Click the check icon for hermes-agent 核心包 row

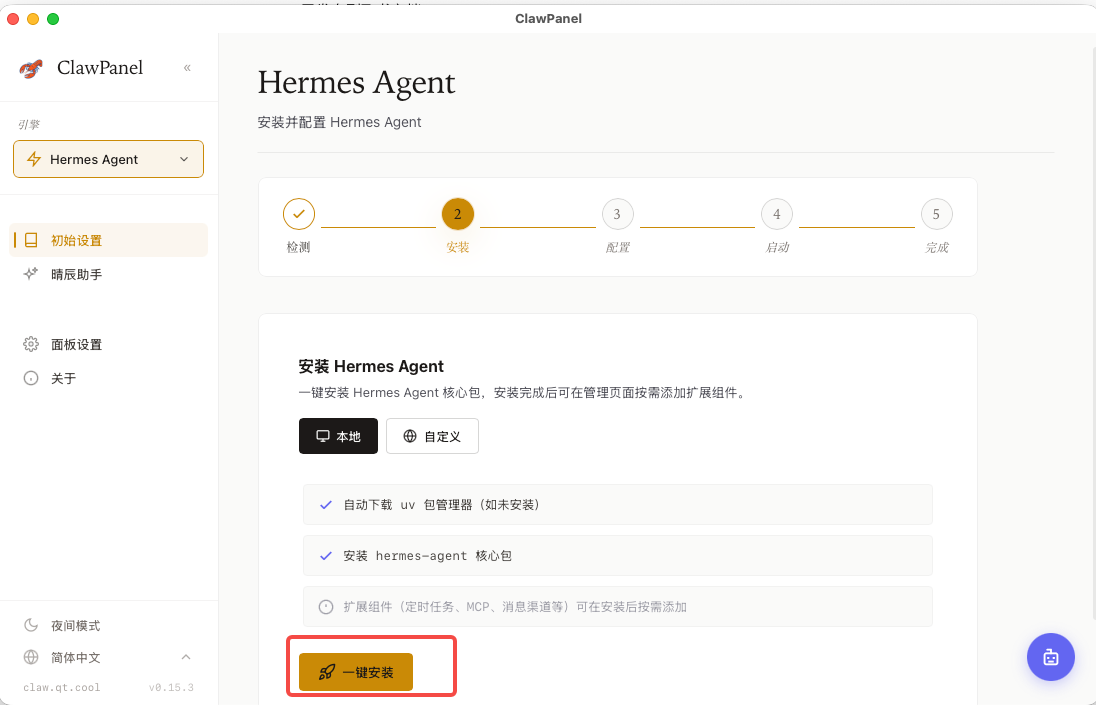pos(326,555)
